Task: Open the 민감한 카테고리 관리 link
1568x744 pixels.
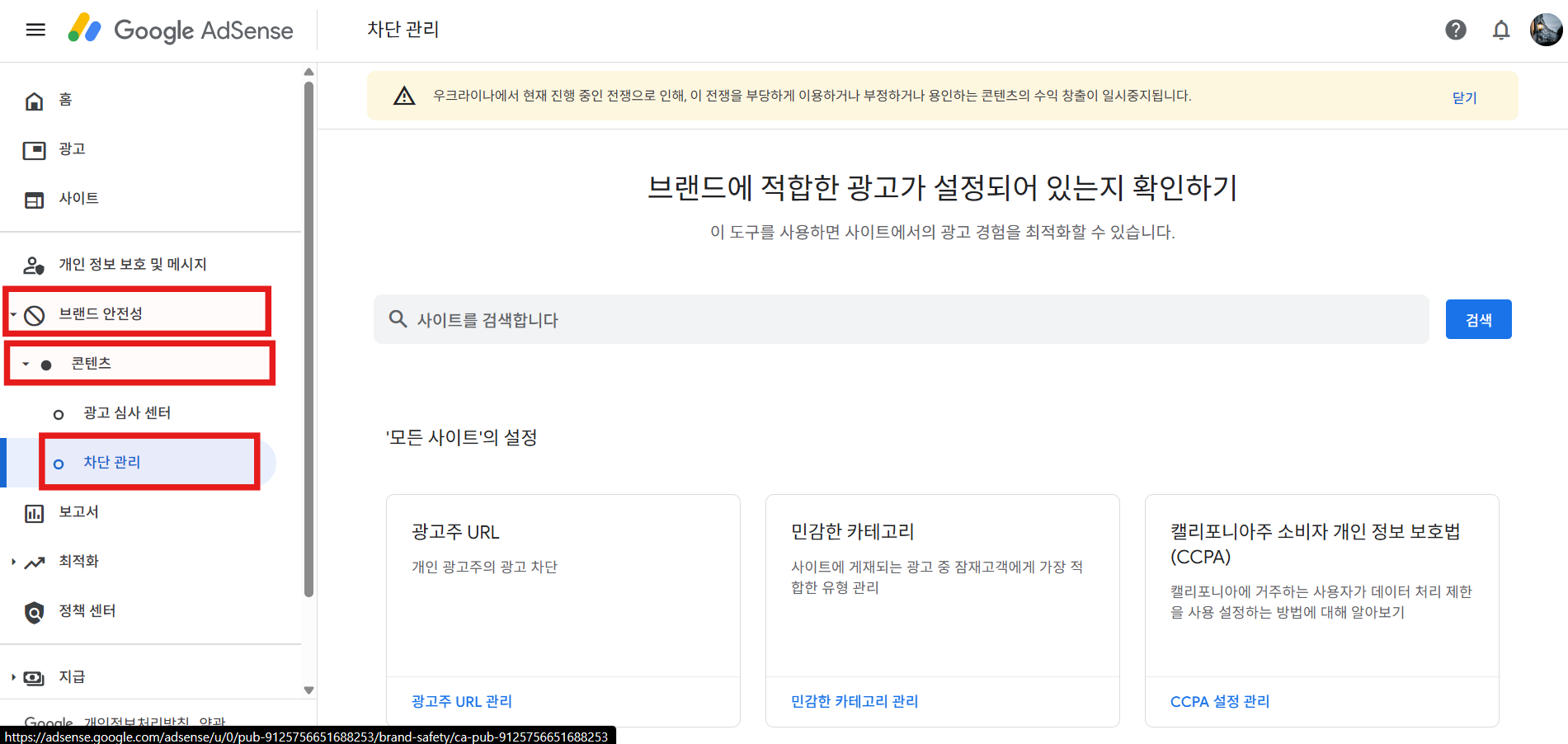Action: (x=855, y=701)
